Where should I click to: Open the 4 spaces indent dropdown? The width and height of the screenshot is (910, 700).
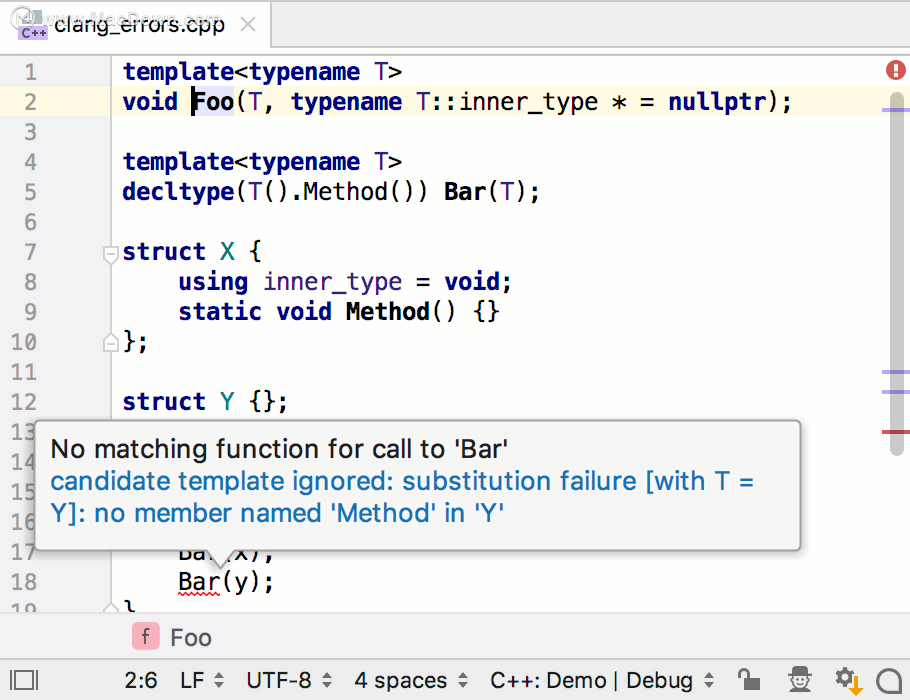(x=411, y=680)
